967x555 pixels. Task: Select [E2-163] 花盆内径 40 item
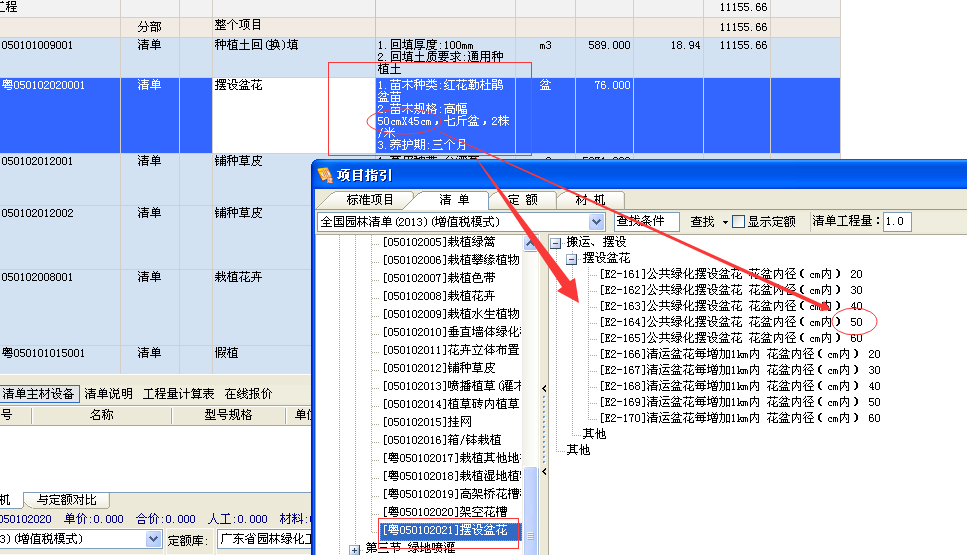click(731, 306)
